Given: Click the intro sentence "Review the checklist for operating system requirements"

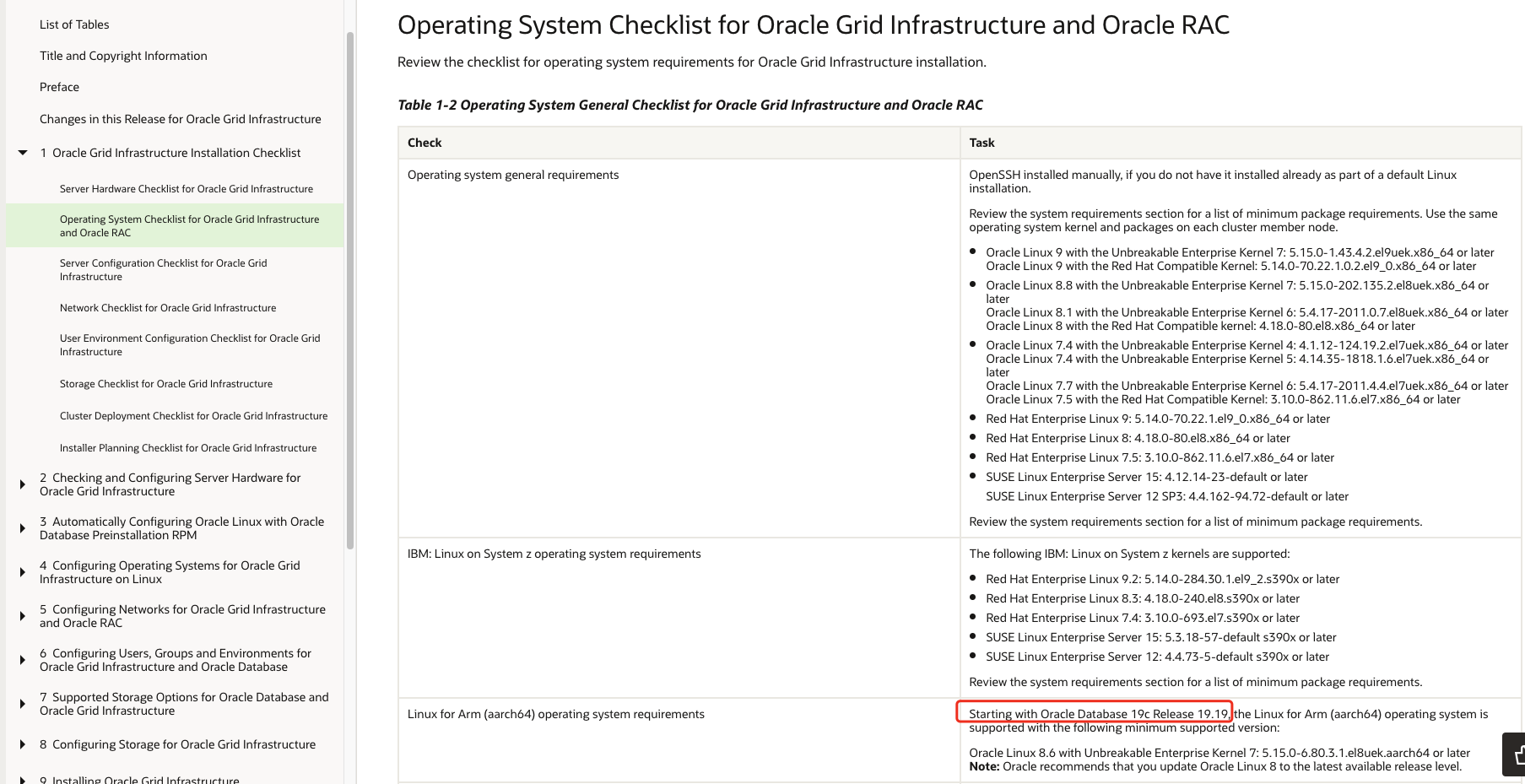Looking at the screenshot, I should click(692, 62).
